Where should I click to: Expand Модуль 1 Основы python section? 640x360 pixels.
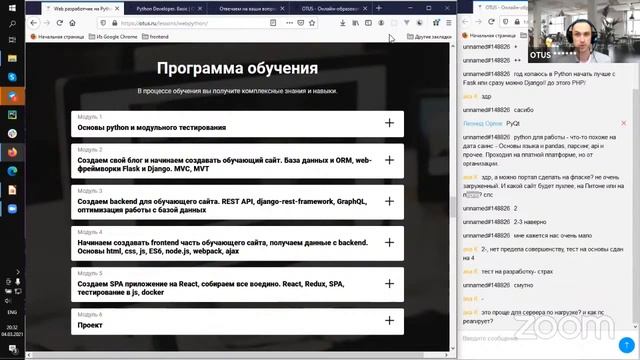point(238,124)
